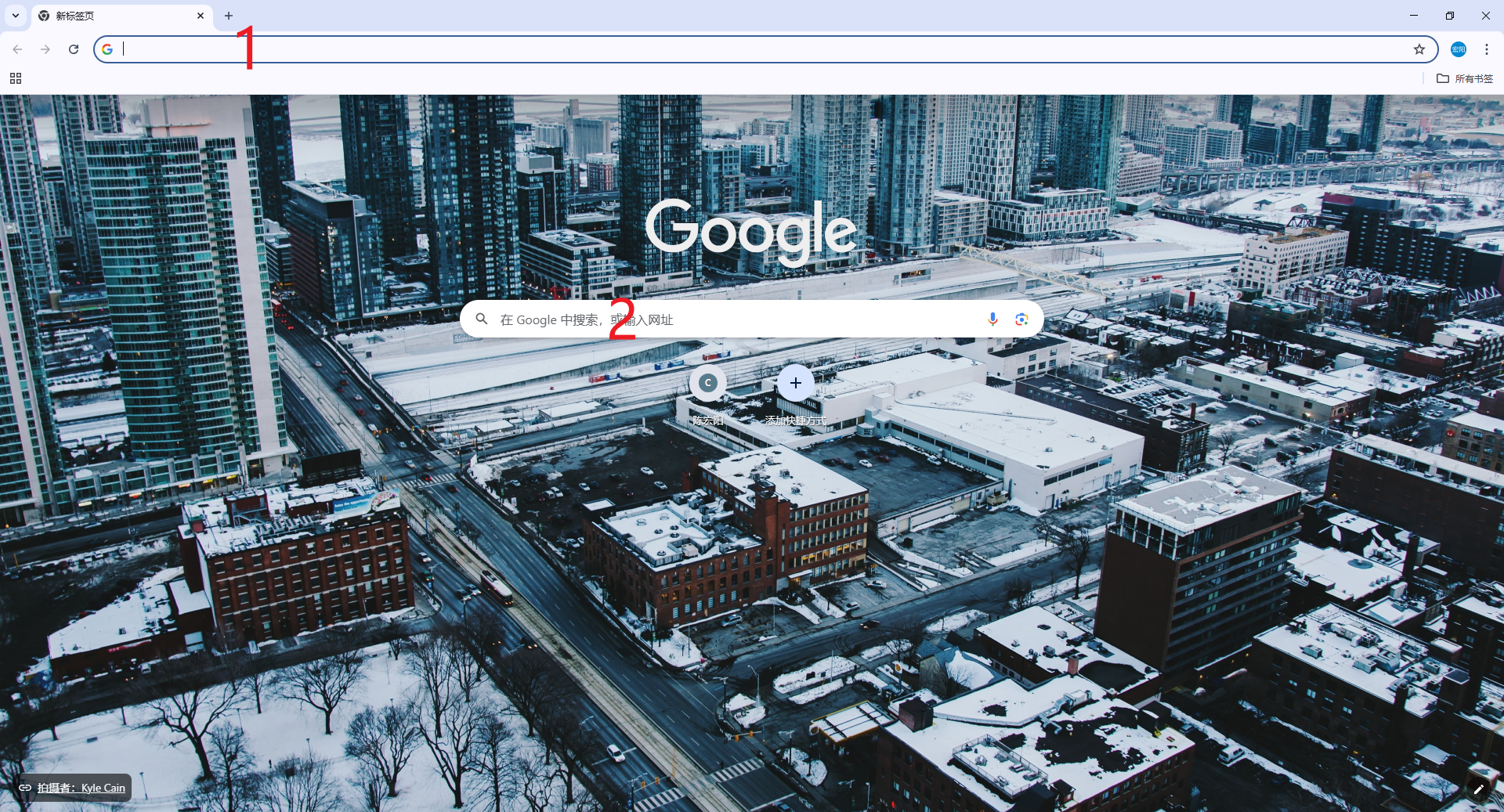Screen dimensions: 1504x812
Task: Close the Chrome window
Action: pos(1486,16)
